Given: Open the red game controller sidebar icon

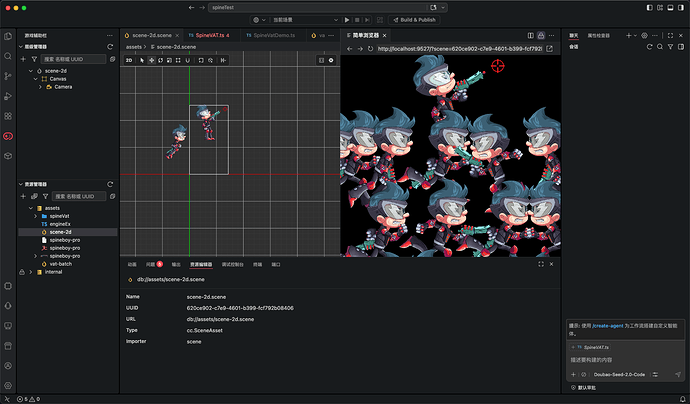Looking at the screenshot, I should (8, 136).
